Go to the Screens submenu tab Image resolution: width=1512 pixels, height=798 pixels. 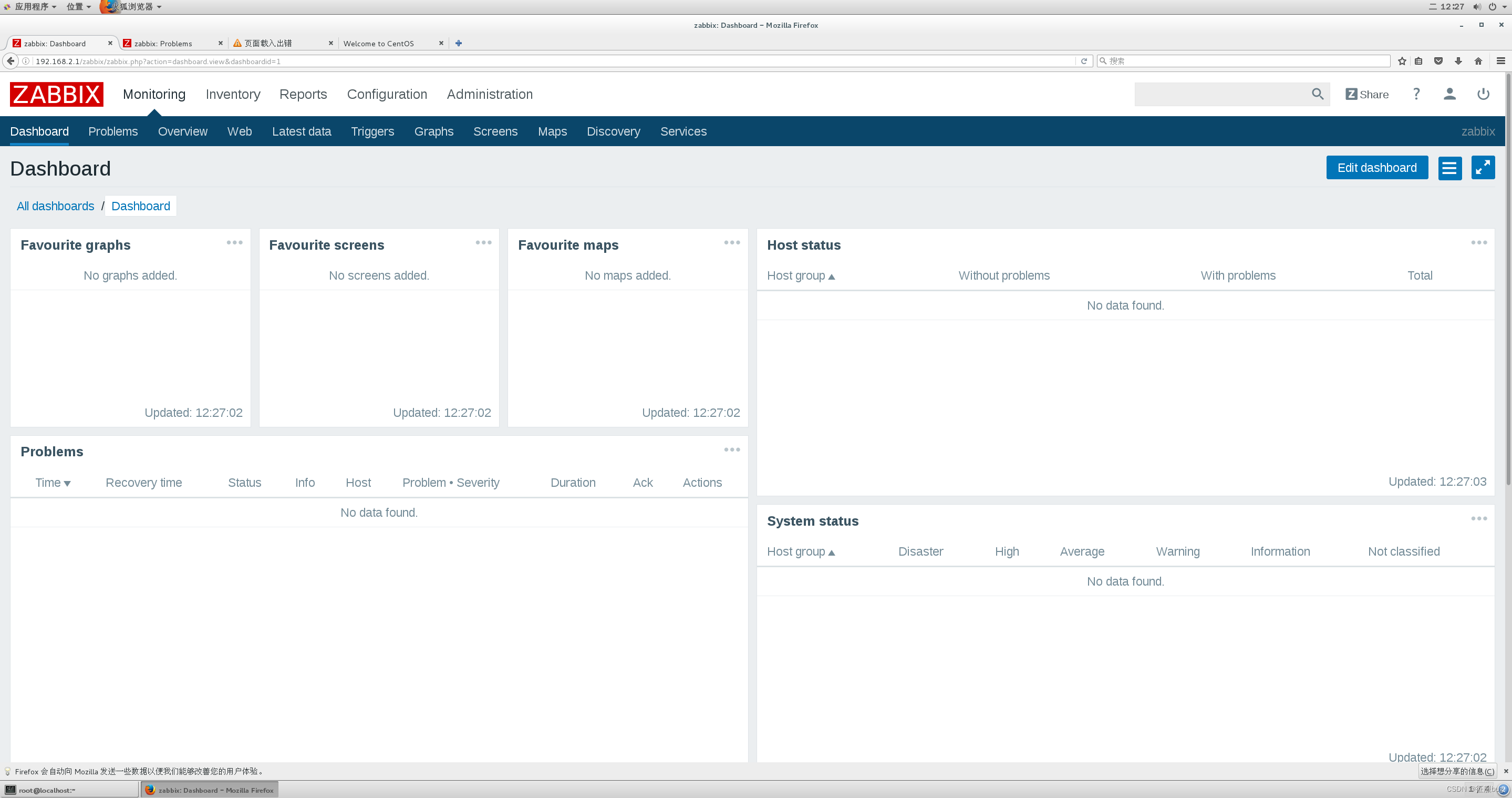[x=495, y=131]
